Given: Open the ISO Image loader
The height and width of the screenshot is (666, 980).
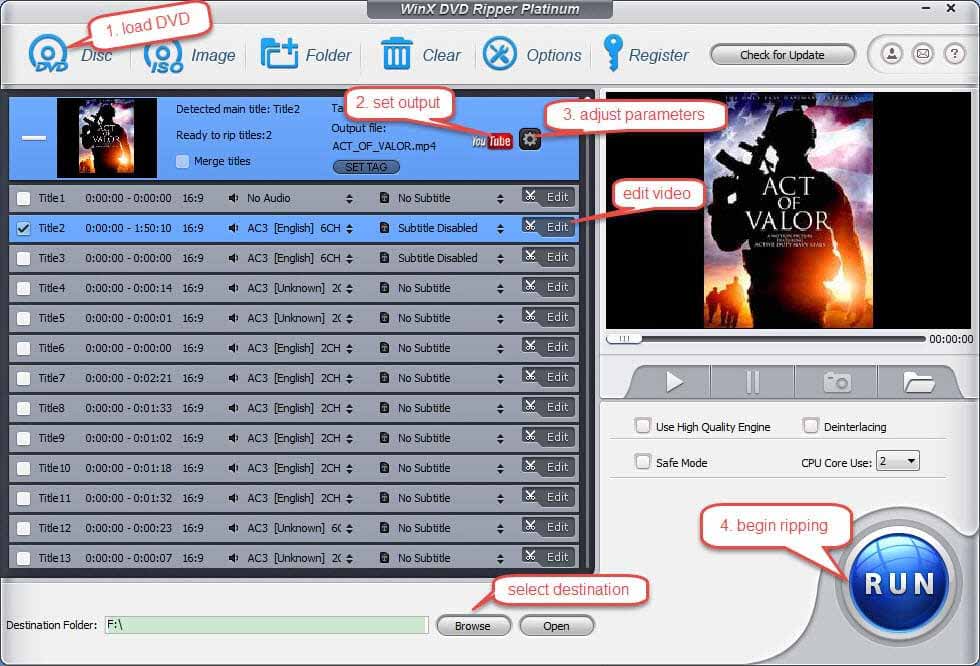Looking at the screenshot, I should (x=163, y=55).
